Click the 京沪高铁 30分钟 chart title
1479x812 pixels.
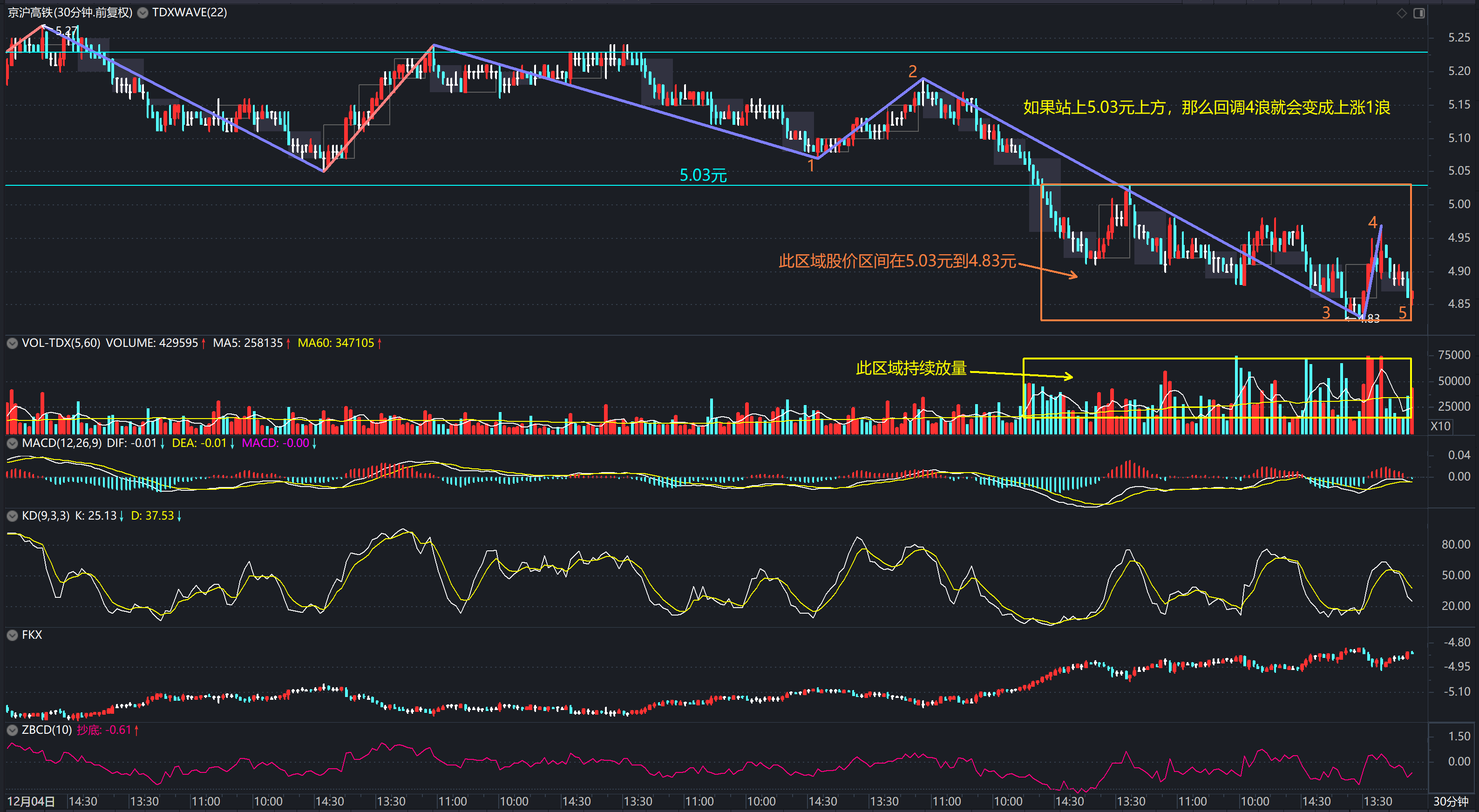(x=70, y=13)
